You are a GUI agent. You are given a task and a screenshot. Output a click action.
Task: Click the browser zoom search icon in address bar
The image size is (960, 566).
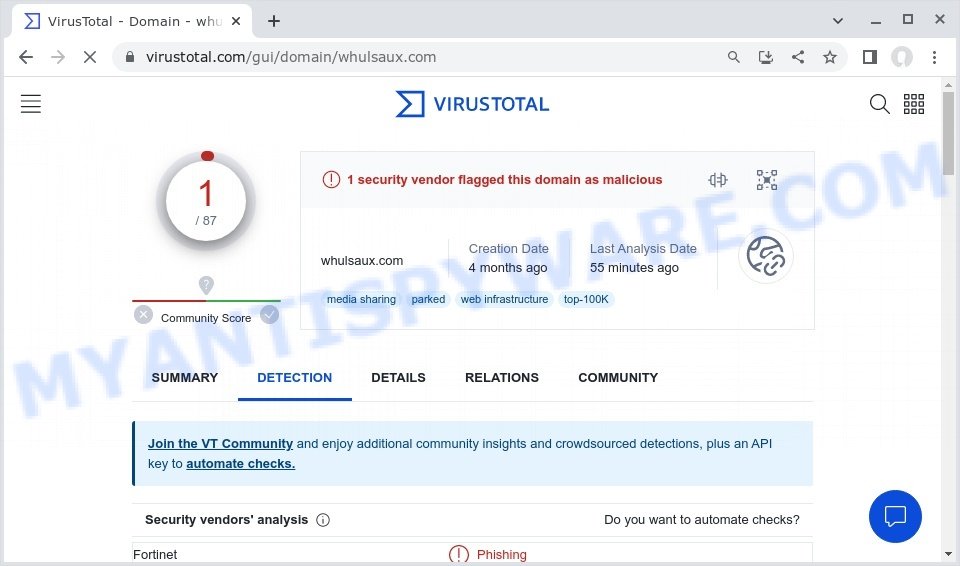(x=733, y=57)
